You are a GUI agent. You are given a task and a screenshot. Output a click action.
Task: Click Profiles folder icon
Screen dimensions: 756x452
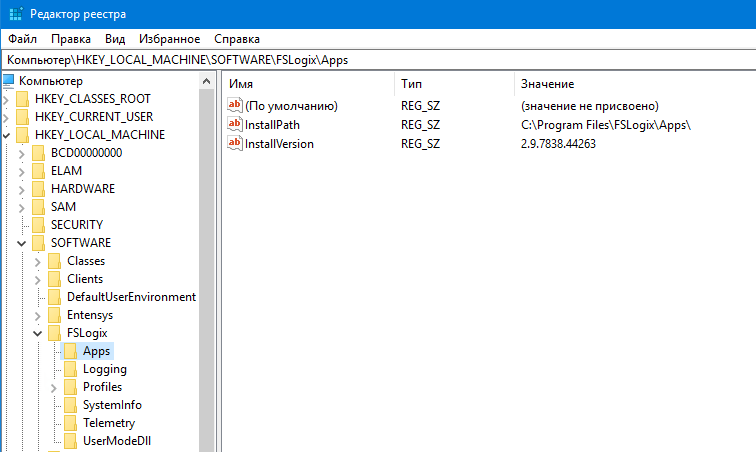(x=70, y=387)
